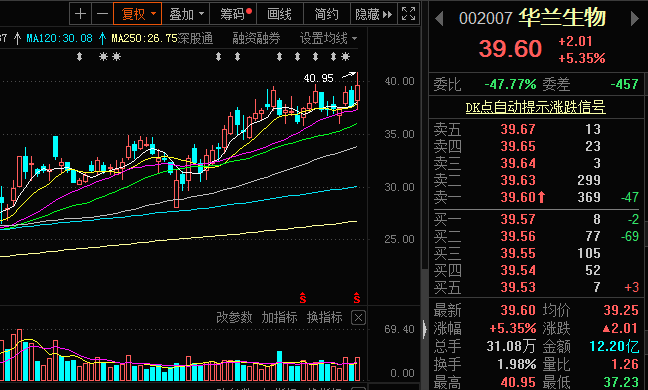648x390 pixels.
Task: Collapse right panel via splitter arrow
Action: coord(424,329)
